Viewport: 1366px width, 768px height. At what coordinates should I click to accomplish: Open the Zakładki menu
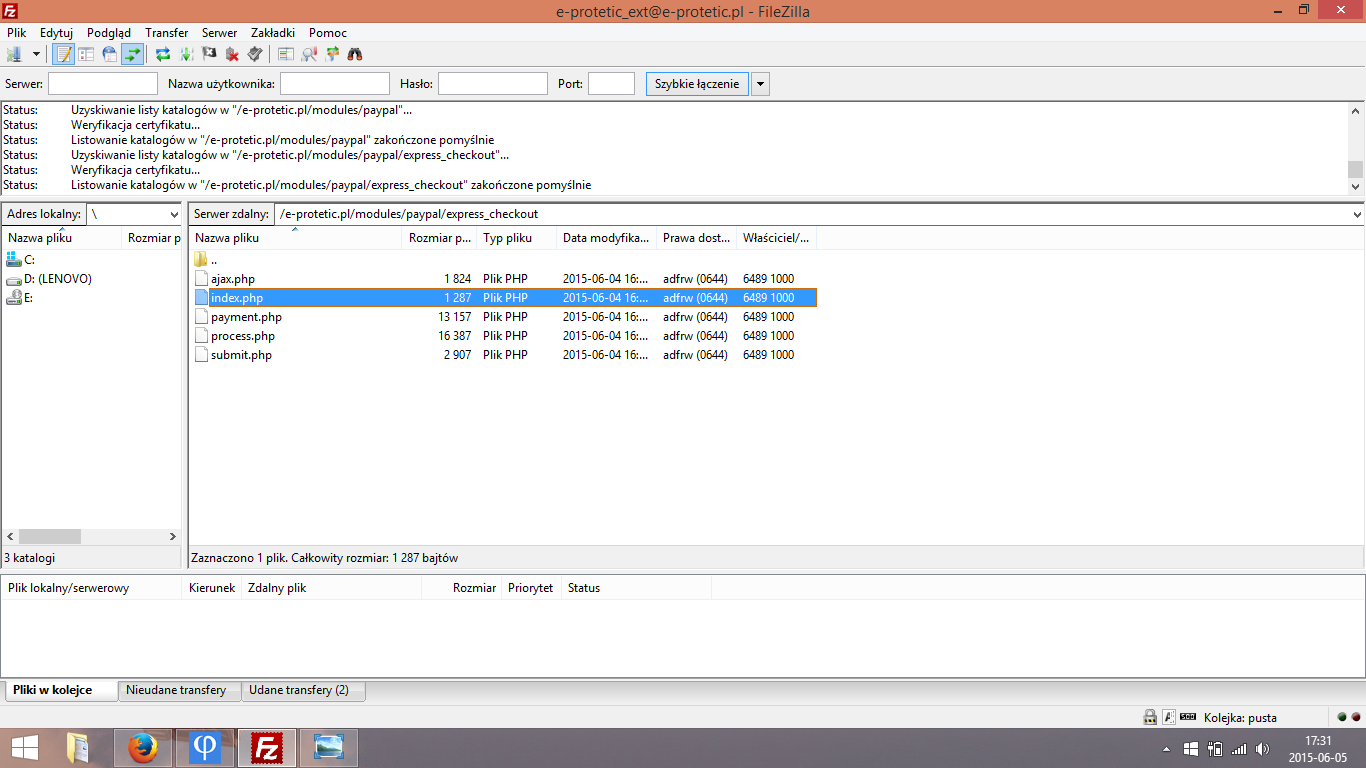[x=273, y=33]
